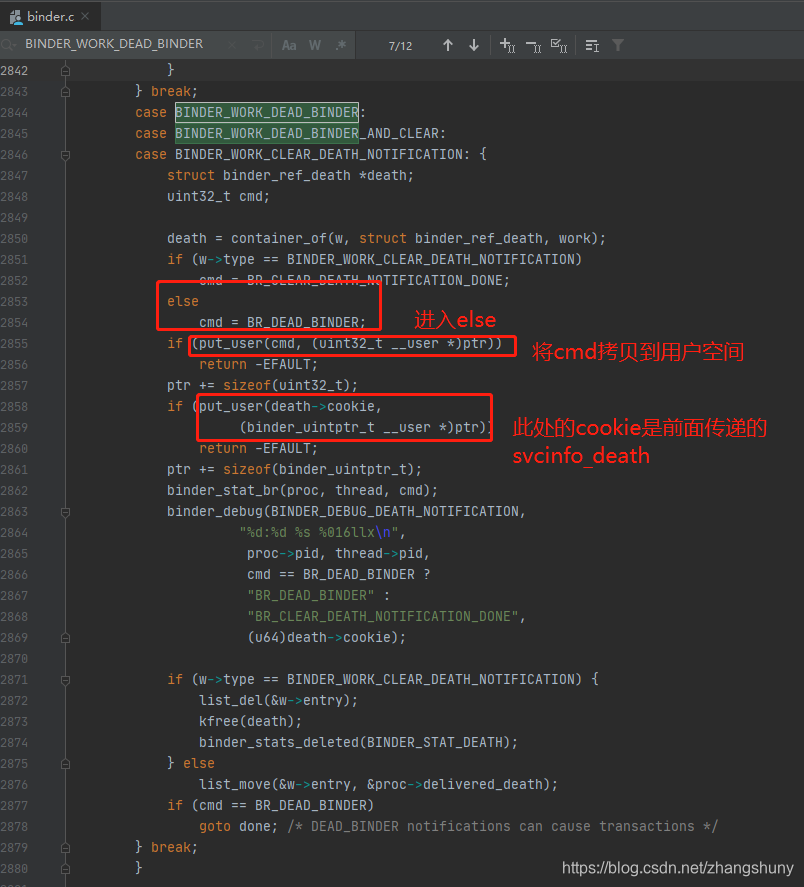
Task: Click line number 2844 in the gutter
Action: (x=14, y=113)
